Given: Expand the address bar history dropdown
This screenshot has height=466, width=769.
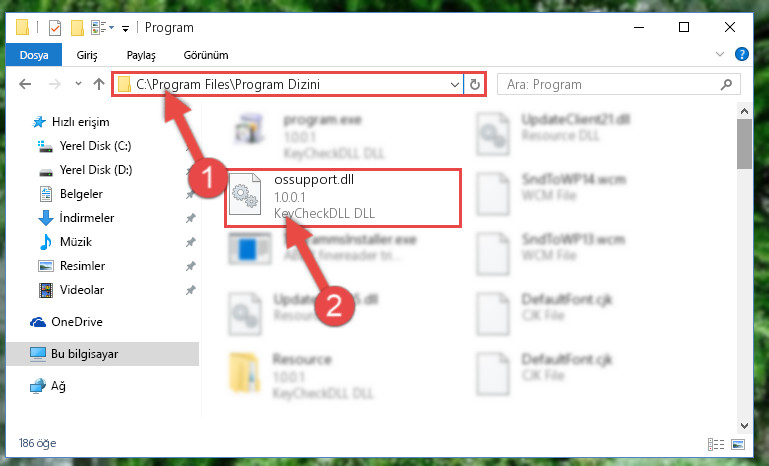Looking at the screenshot, I should pyautogui.click(x=455, y=84).
